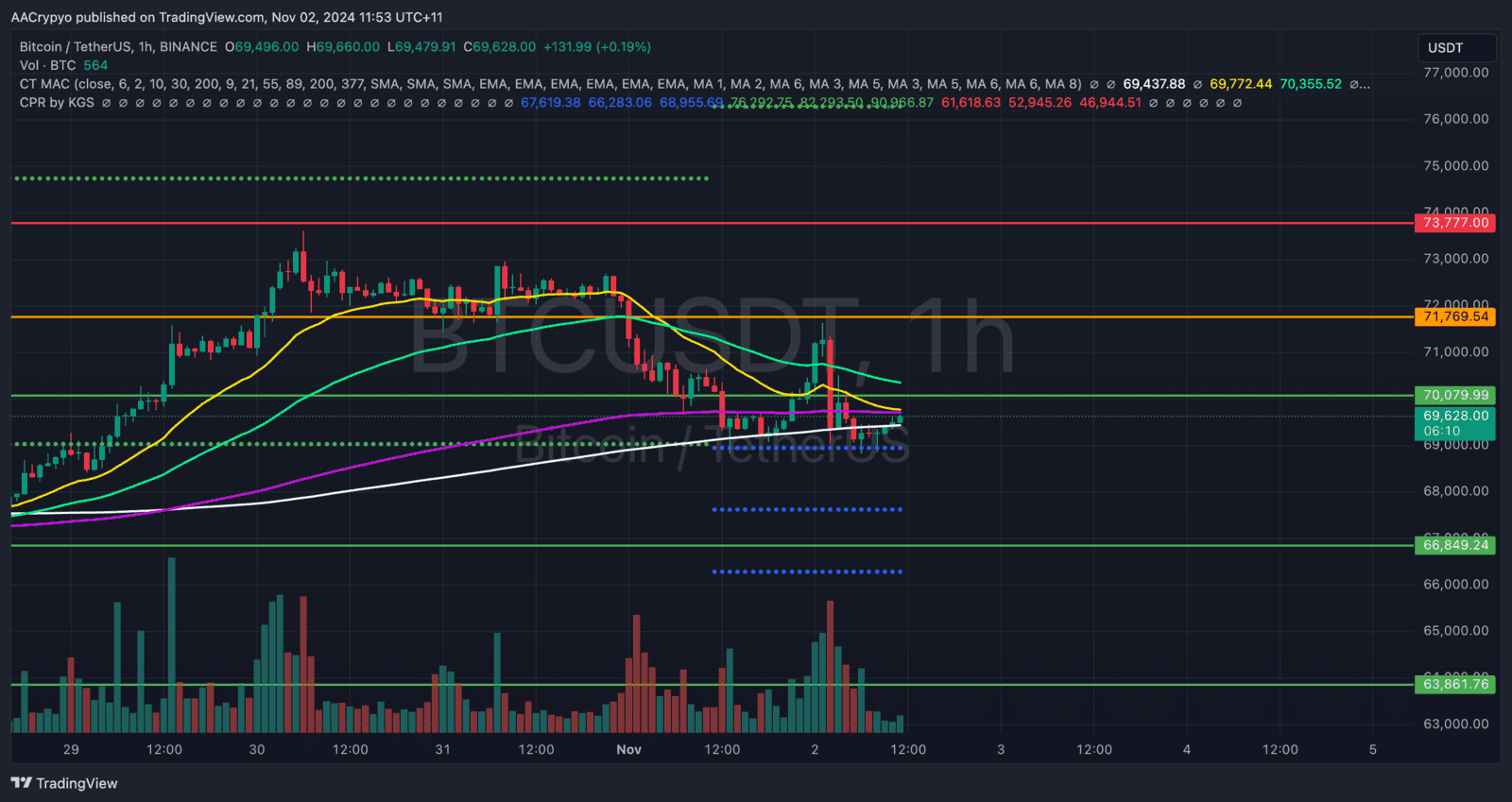Expand the truncated CT MAC values ellipsis
This screenshot has width=1512, height=802.
1360,84
